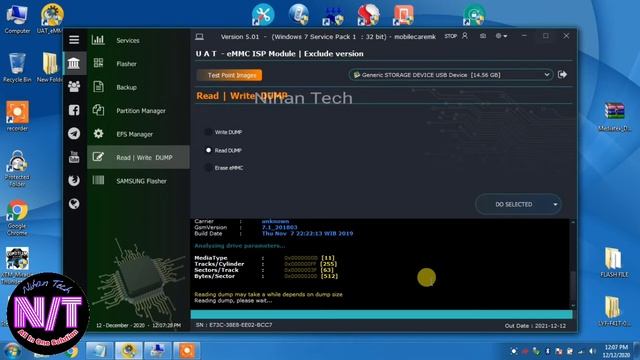The image size is (640, 360).
Task: Click the STOP button in title bar
Action: 451,36
